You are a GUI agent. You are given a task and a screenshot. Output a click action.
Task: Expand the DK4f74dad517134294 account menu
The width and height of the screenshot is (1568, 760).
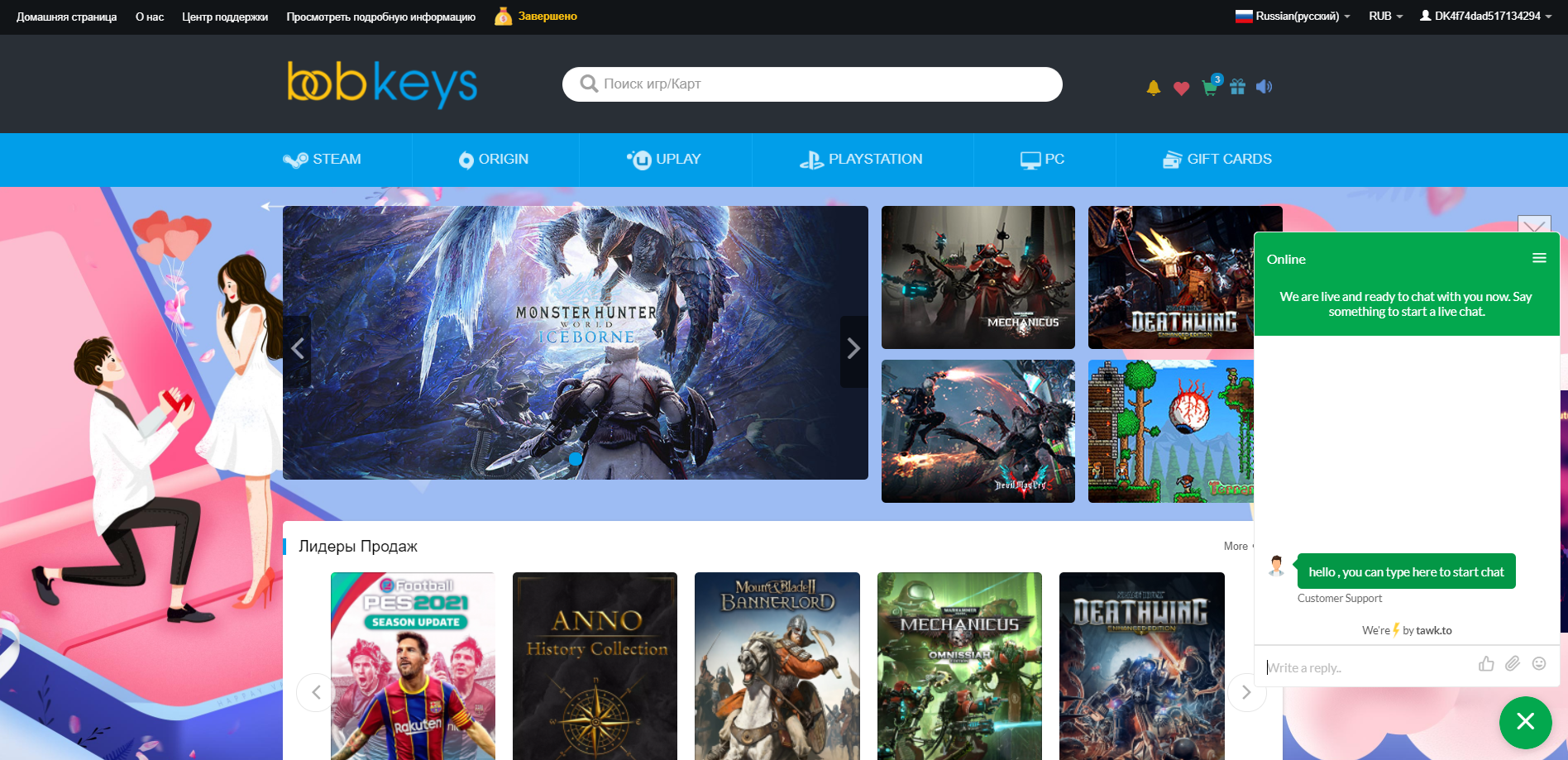(x=1486, y=16)
